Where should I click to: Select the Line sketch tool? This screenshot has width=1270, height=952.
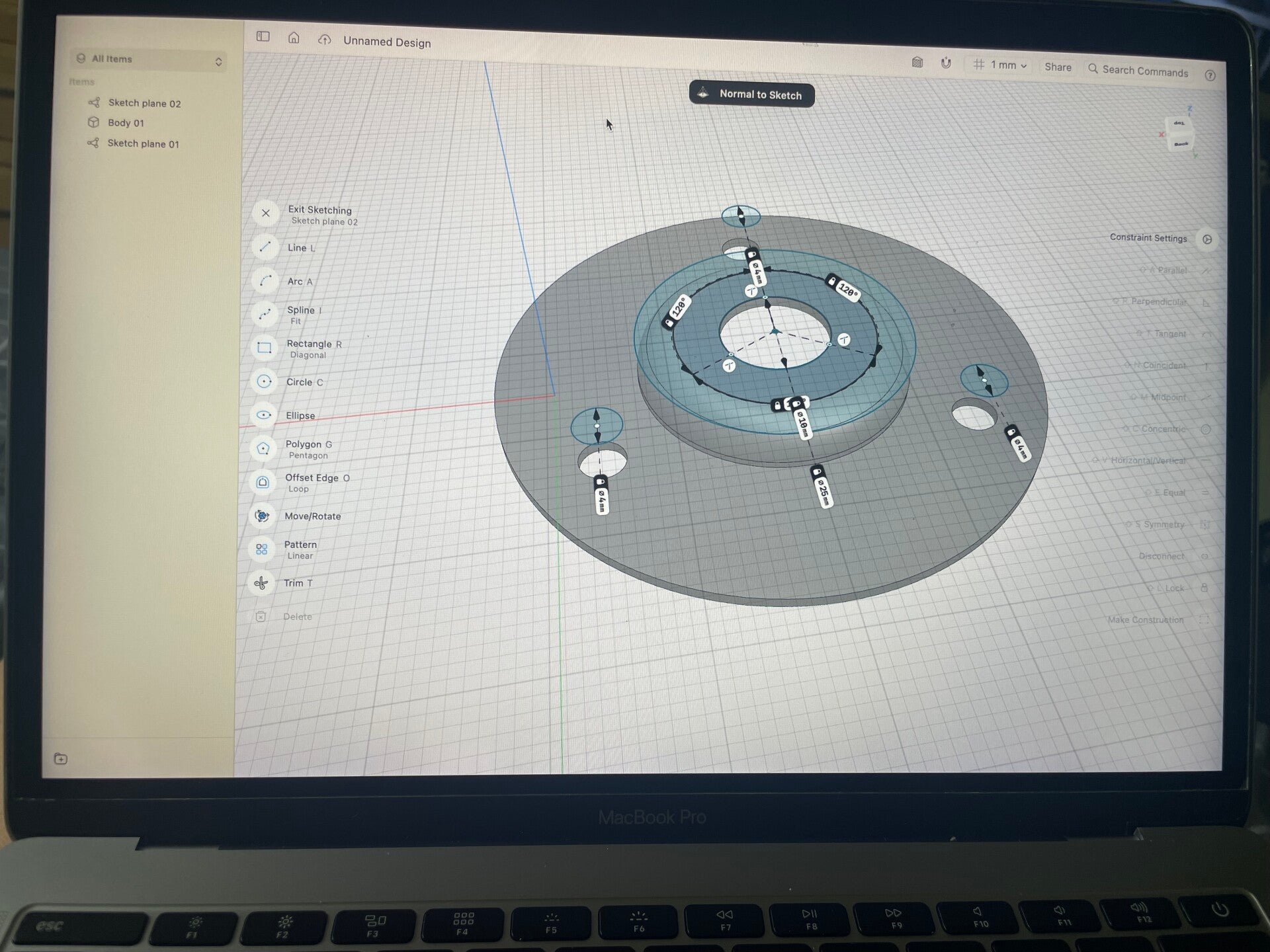pos(265,247)
